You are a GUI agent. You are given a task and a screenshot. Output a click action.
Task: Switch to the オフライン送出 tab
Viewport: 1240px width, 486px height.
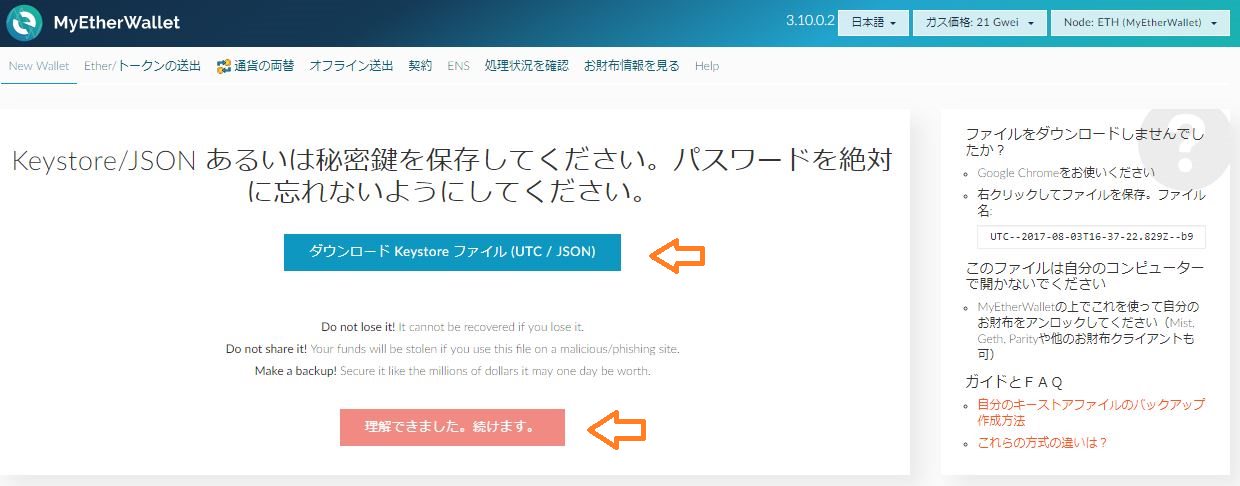351,66
